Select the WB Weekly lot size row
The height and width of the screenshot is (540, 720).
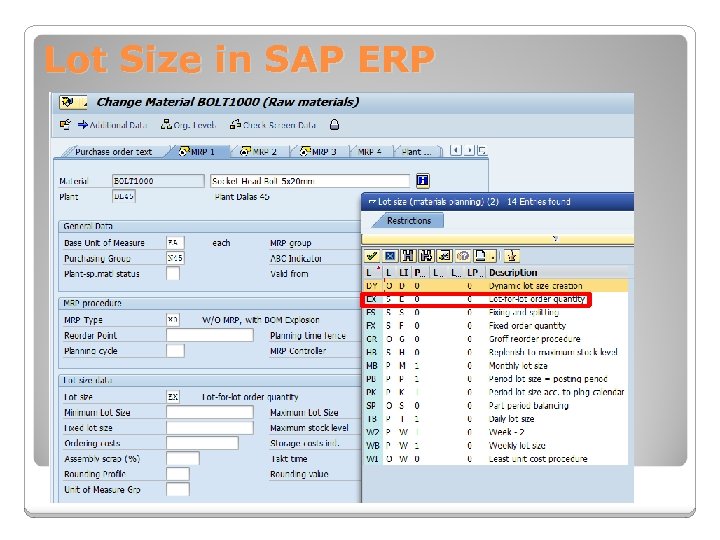click(x=495, y=445)
